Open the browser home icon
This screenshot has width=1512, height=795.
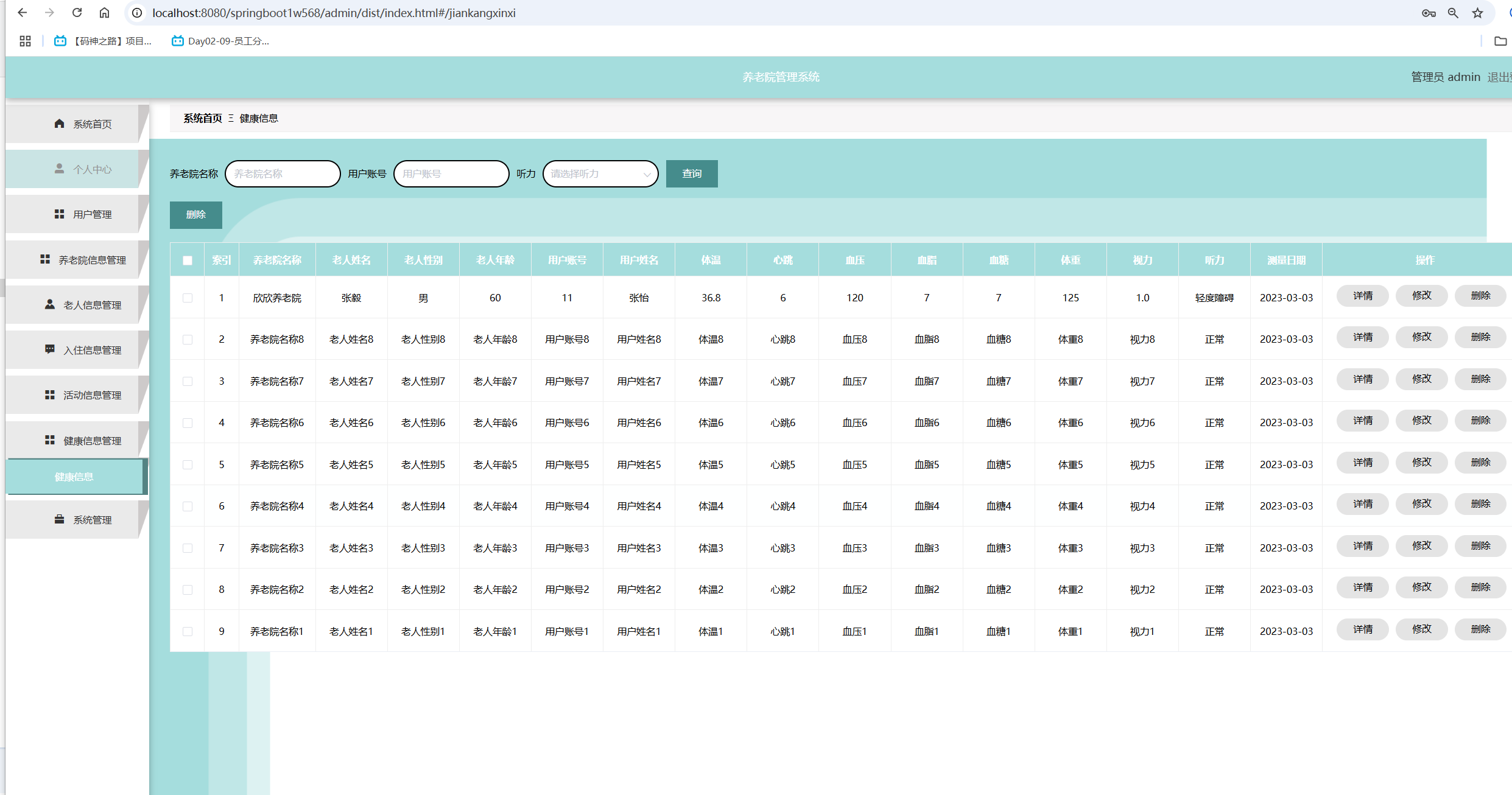pos(104,13)
